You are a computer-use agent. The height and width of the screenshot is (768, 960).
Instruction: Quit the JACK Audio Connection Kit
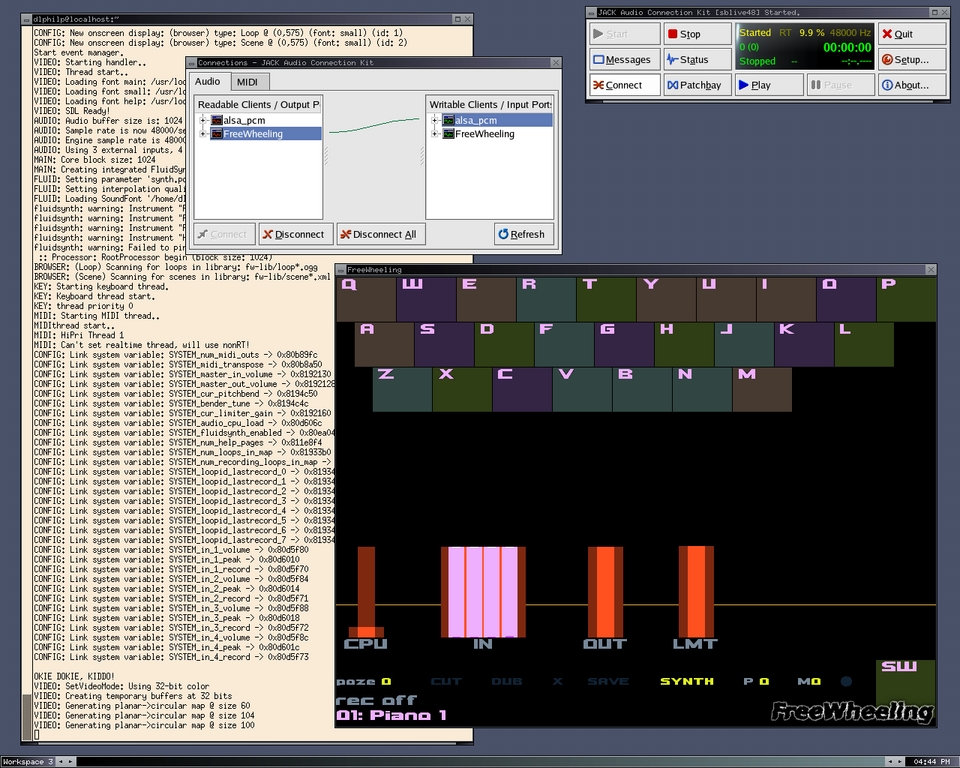911,34
